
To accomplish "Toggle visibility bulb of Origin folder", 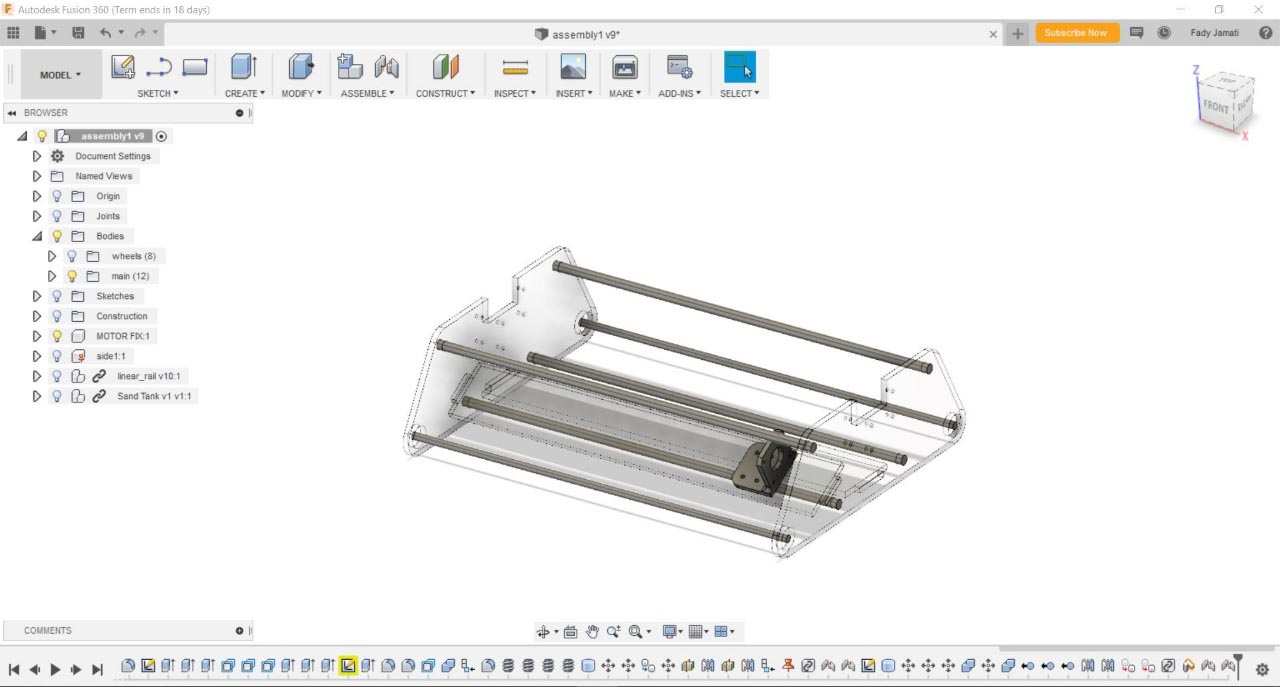I will pyautogui.click(x=57, y=196).
